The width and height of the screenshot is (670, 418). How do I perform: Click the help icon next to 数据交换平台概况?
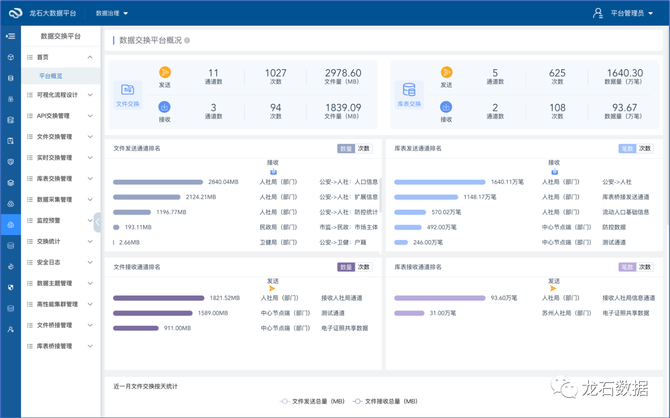click(187, 41)
